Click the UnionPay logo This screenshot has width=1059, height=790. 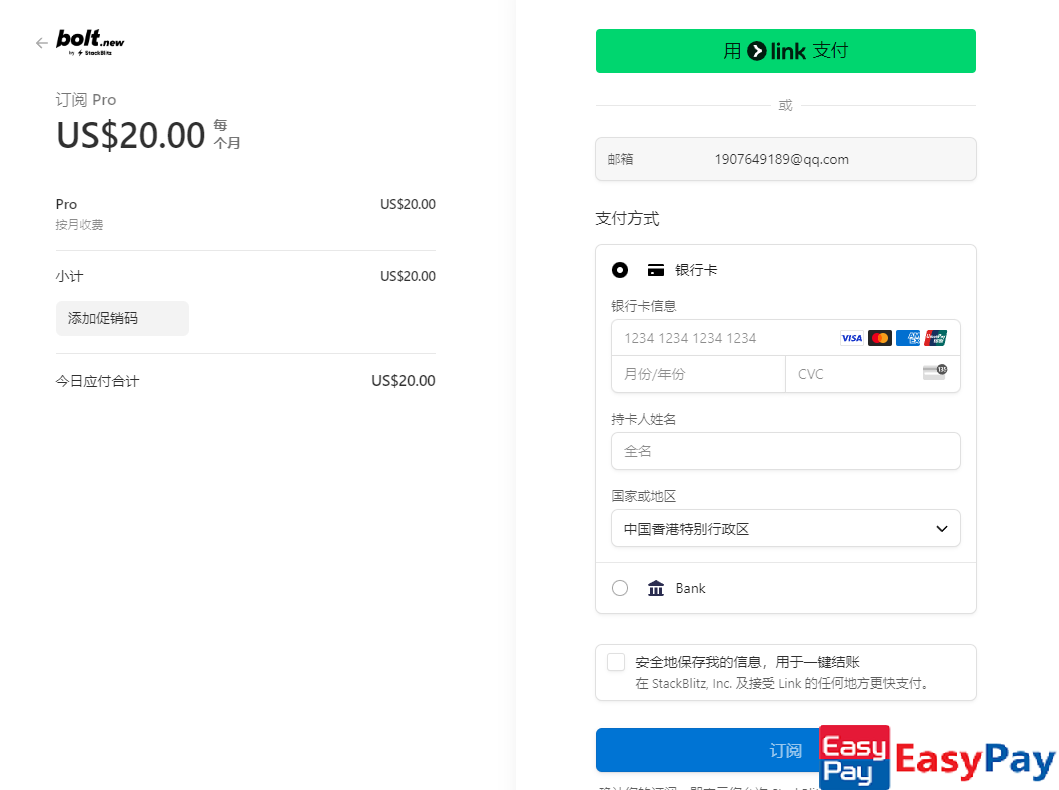click(x=936, y=338)
